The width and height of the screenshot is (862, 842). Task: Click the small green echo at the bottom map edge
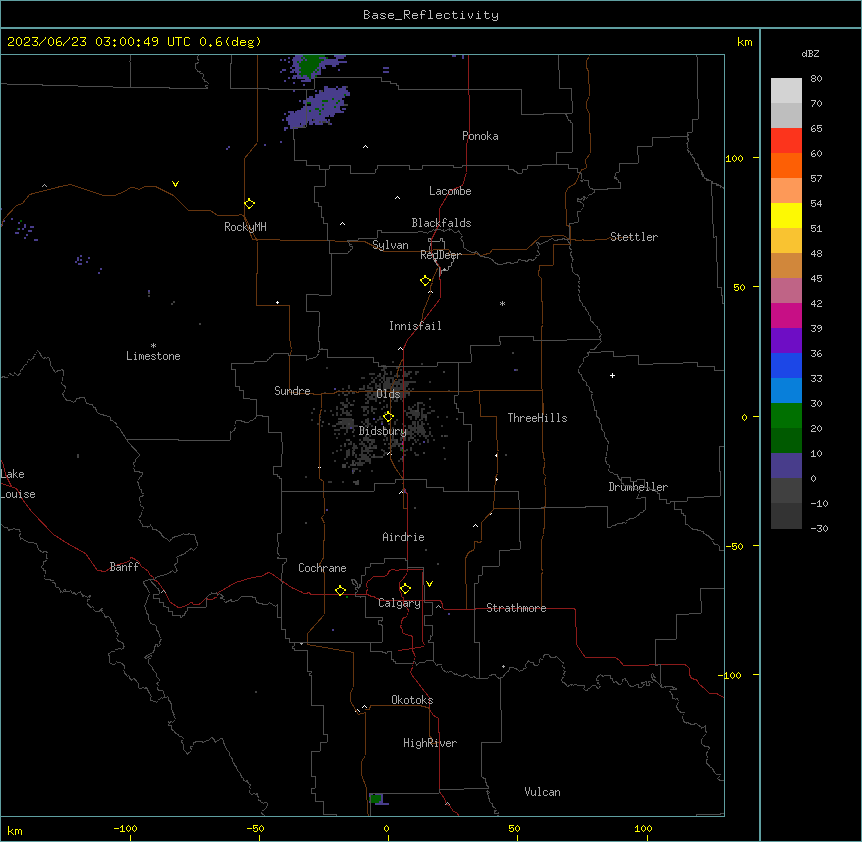(376, 799)
